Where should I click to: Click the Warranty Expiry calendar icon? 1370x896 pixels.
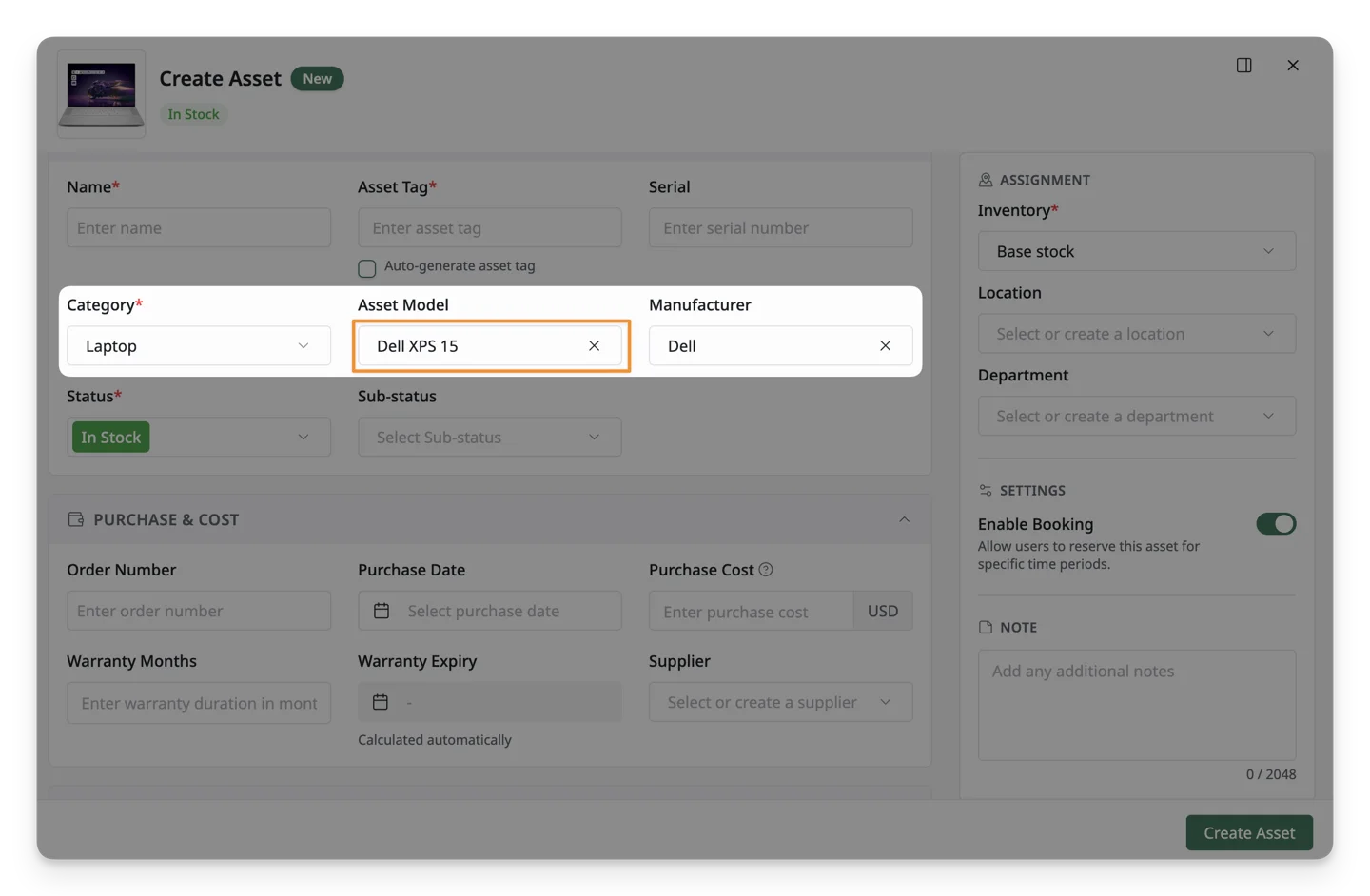(381, 702)
